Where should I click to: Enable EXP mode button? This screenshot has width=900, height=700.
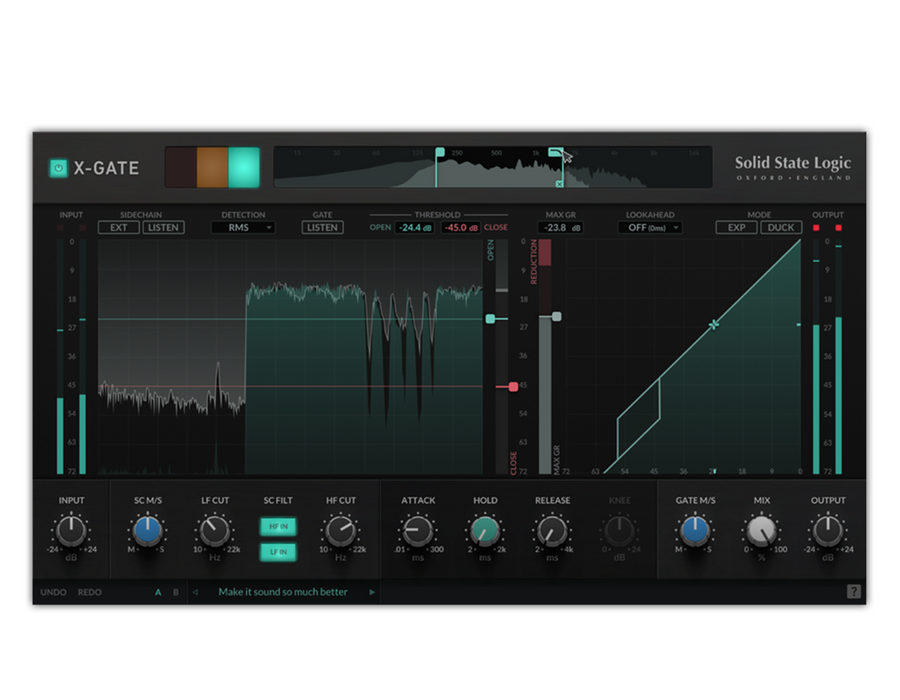pos(736,227)
